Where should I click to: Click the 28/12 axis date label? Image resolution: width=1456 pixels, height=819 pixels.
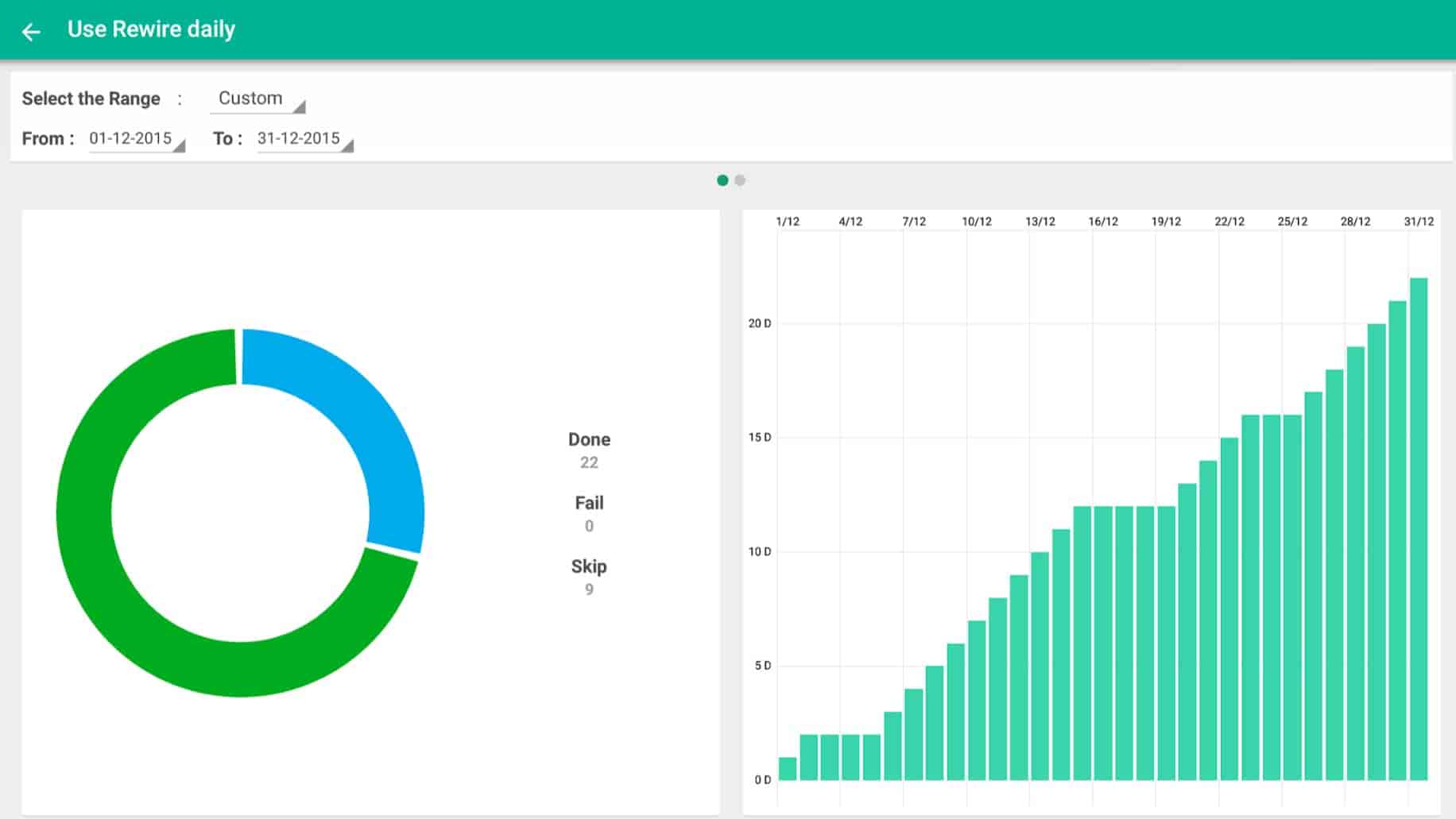point(1356,222)
